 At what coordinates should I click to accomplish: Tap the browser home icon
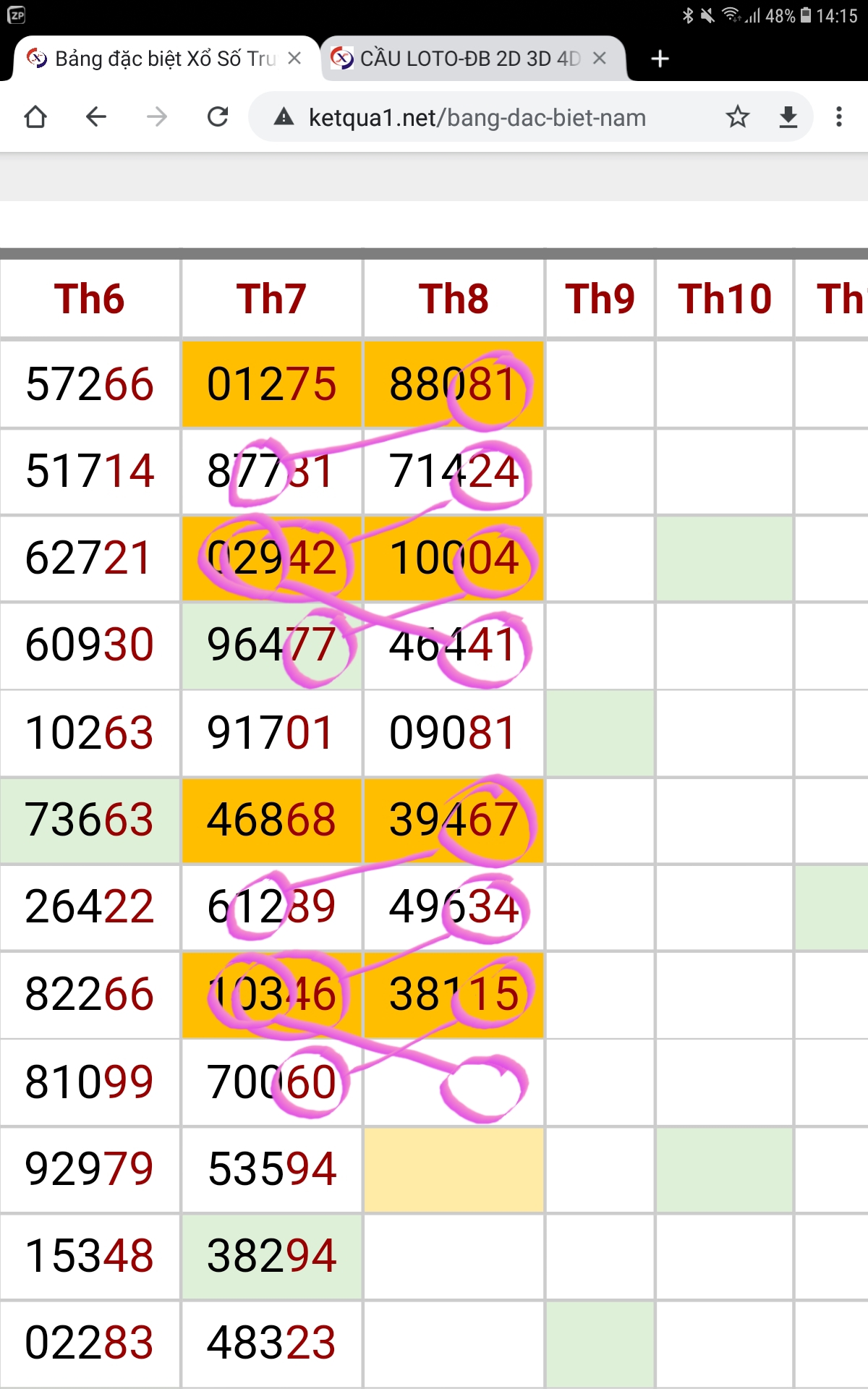click(x=35, y=116)
